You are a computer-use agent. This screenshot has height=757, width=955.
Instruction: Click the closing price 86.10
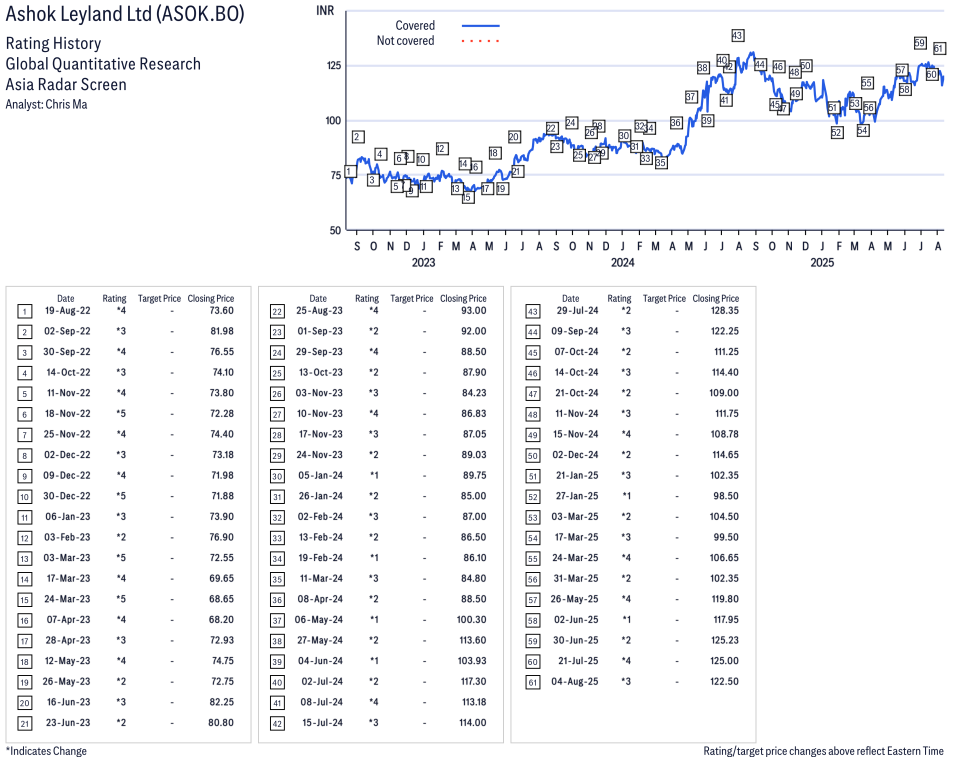474,558
